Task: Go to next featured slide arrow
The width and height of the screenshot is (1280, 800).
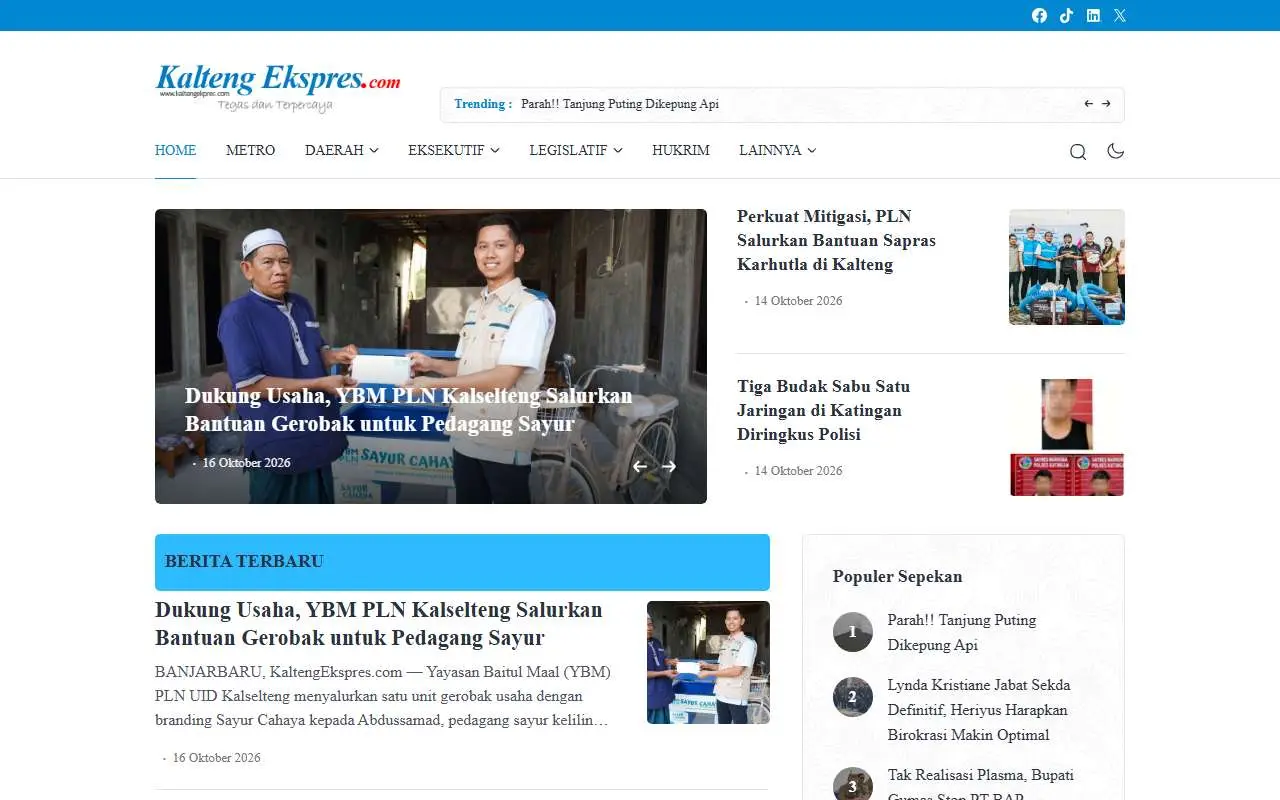Action: 669,466
